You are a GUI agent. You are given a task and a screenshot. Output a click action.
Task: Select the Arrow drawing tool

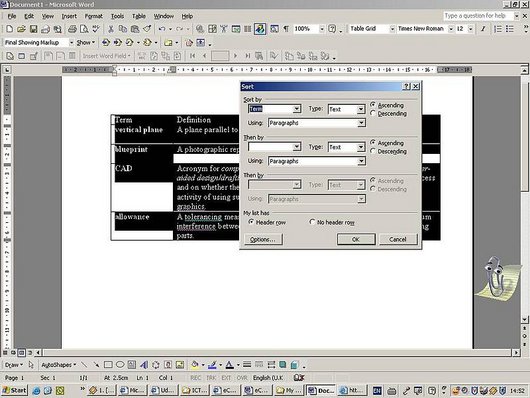click(x=96, y=365)
